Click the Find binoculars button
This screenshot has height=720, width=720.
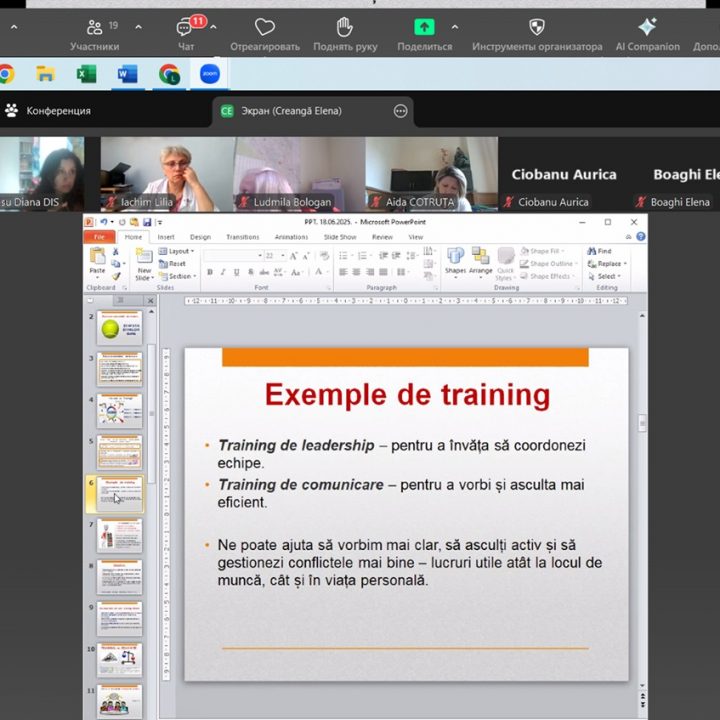(599, 251)
